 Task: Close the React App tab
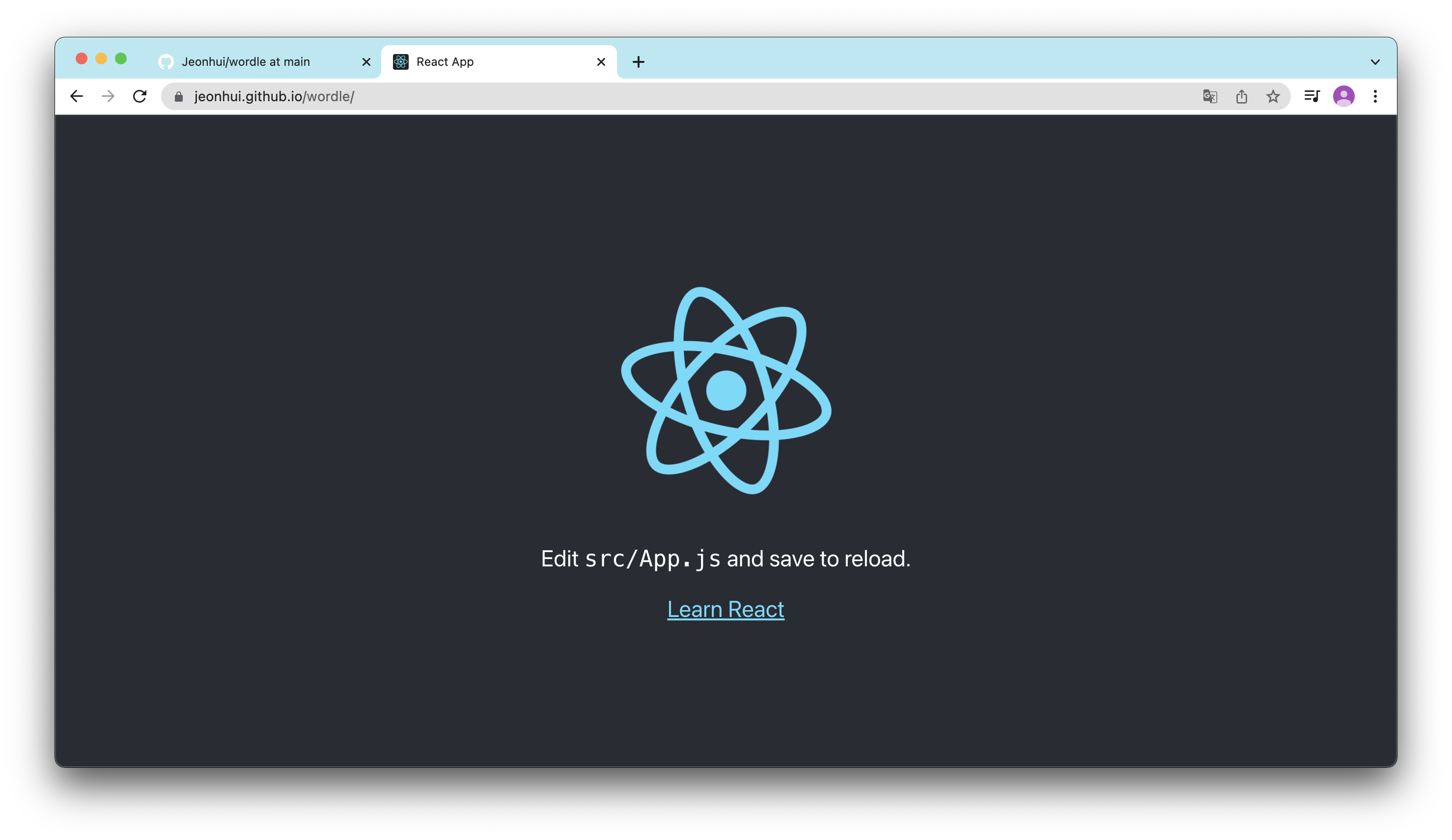pos(601,61)
